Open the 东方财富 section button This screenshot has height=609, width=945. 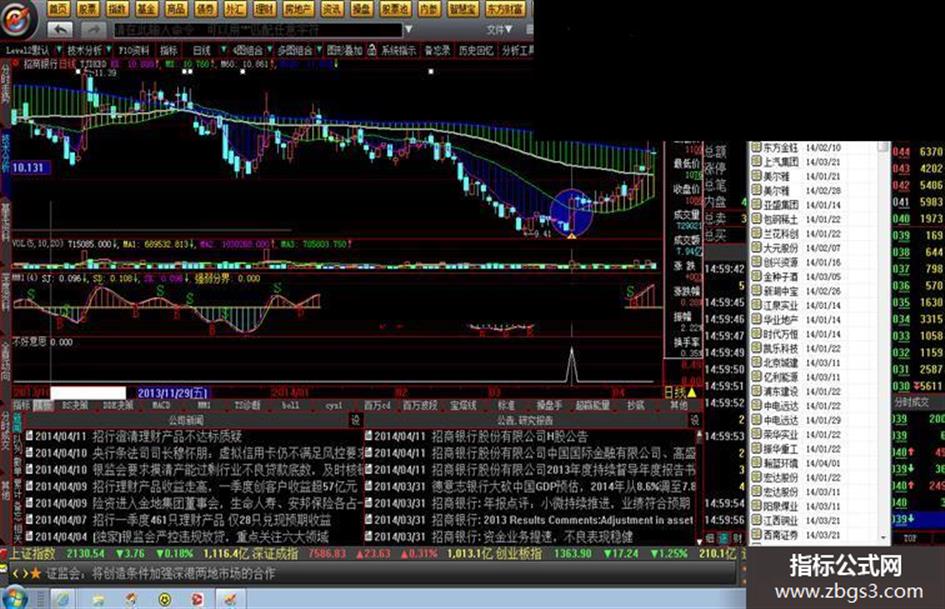click(x=505, y=8)
